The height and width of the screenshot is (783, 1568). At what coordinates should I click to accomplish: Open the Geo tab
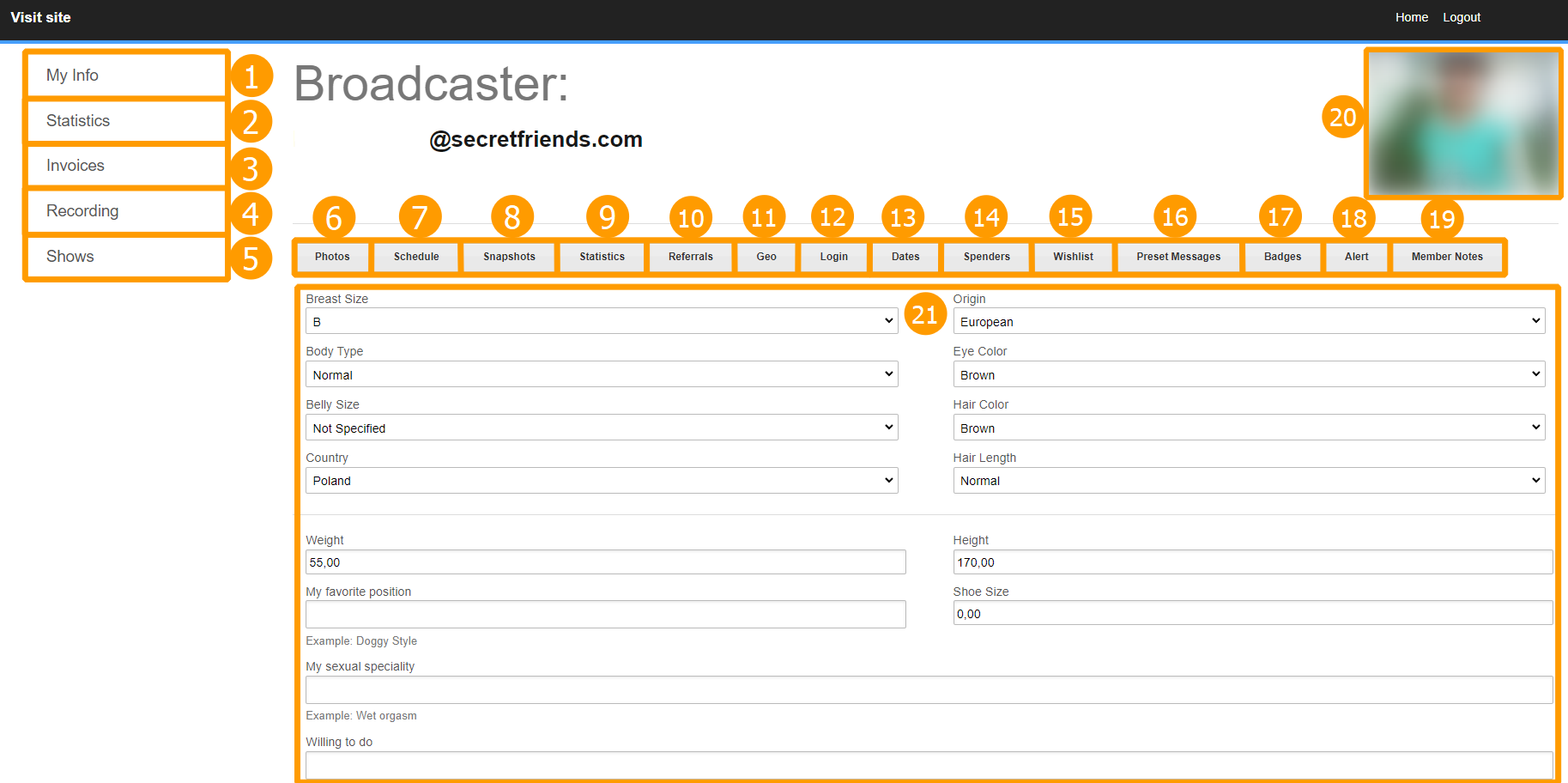(x=766, y=257)
